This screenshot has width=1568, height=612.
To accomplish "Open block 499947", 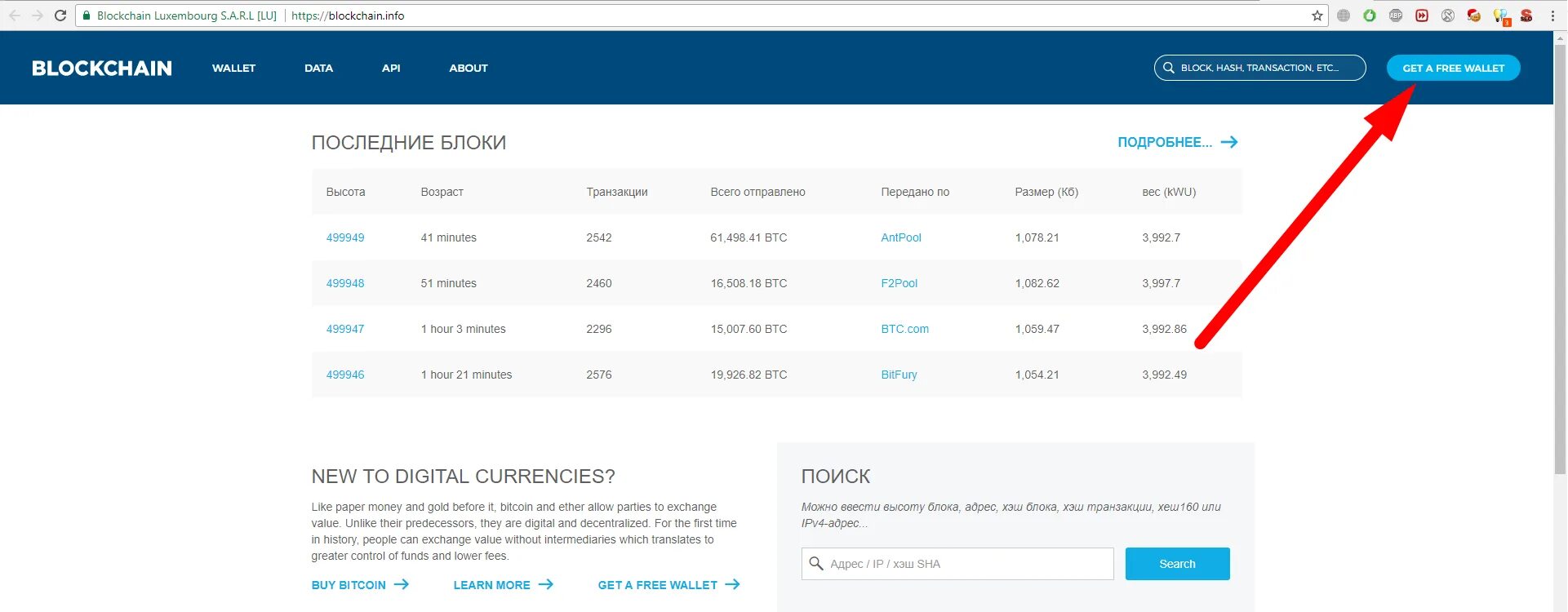I will (x=345, y=329).
